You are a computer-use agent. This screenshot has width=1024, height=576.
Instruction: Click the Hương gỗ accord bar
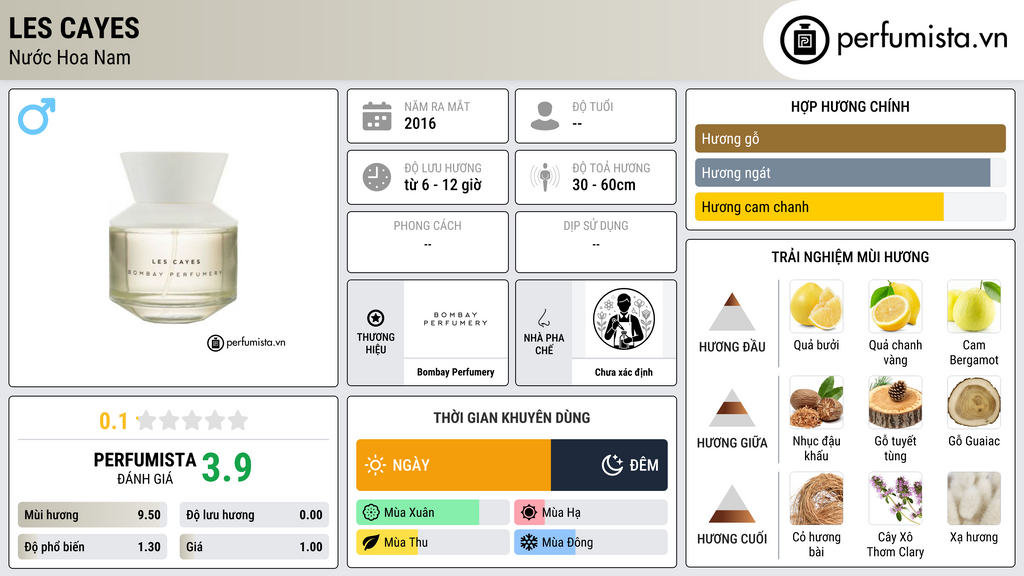coord(850,138)
